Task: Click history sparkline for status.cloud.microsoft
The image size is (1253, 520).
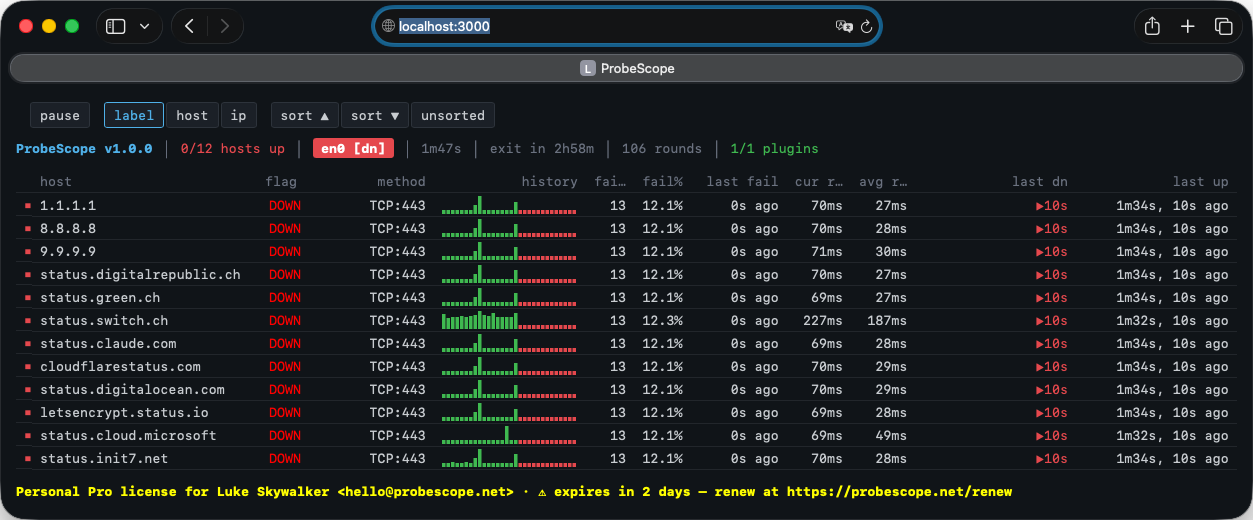Action: click(x=509, y=435)
